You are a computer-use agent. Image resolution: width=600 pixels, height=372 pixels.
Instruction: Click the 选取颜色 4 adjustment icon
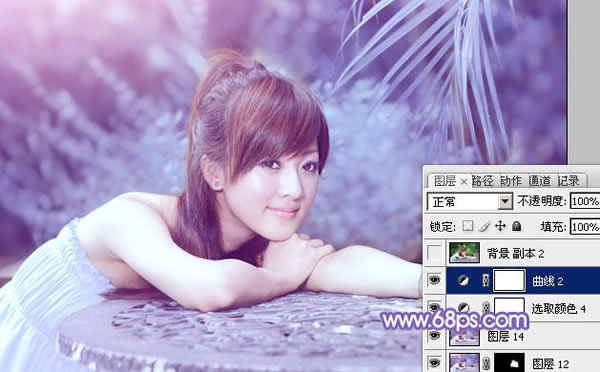click(463, 307)
